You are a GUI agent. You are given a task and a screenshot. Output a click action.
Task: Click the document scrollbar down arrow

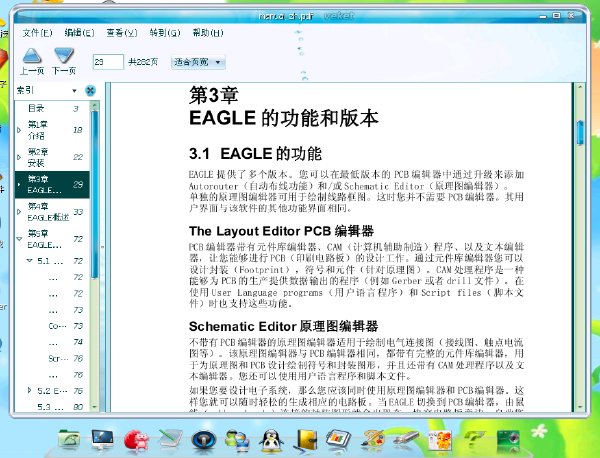[580, 407]
